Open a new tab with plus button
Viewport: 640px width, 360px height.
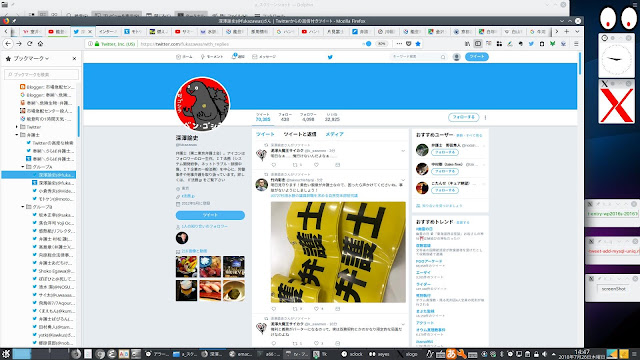(567, 31)
